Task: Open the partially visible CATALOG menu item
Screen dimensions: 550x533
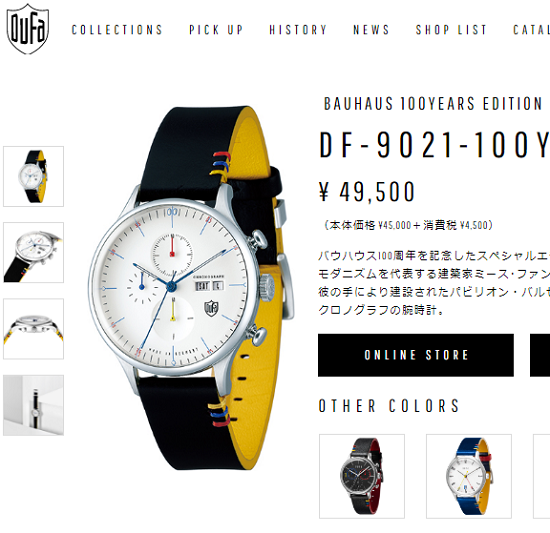Action: [531, 30]
